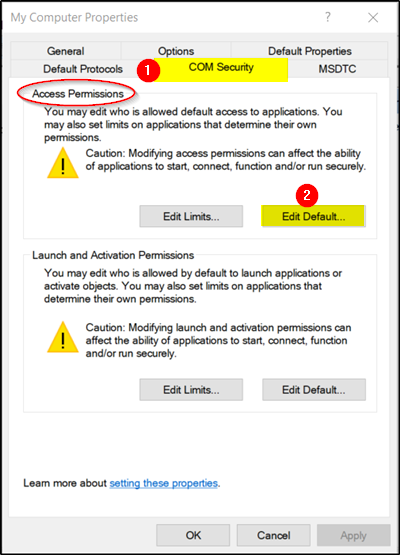Click the Apply button
The height and width of the screenshot is (555, 400).
(x=354, y=535)
